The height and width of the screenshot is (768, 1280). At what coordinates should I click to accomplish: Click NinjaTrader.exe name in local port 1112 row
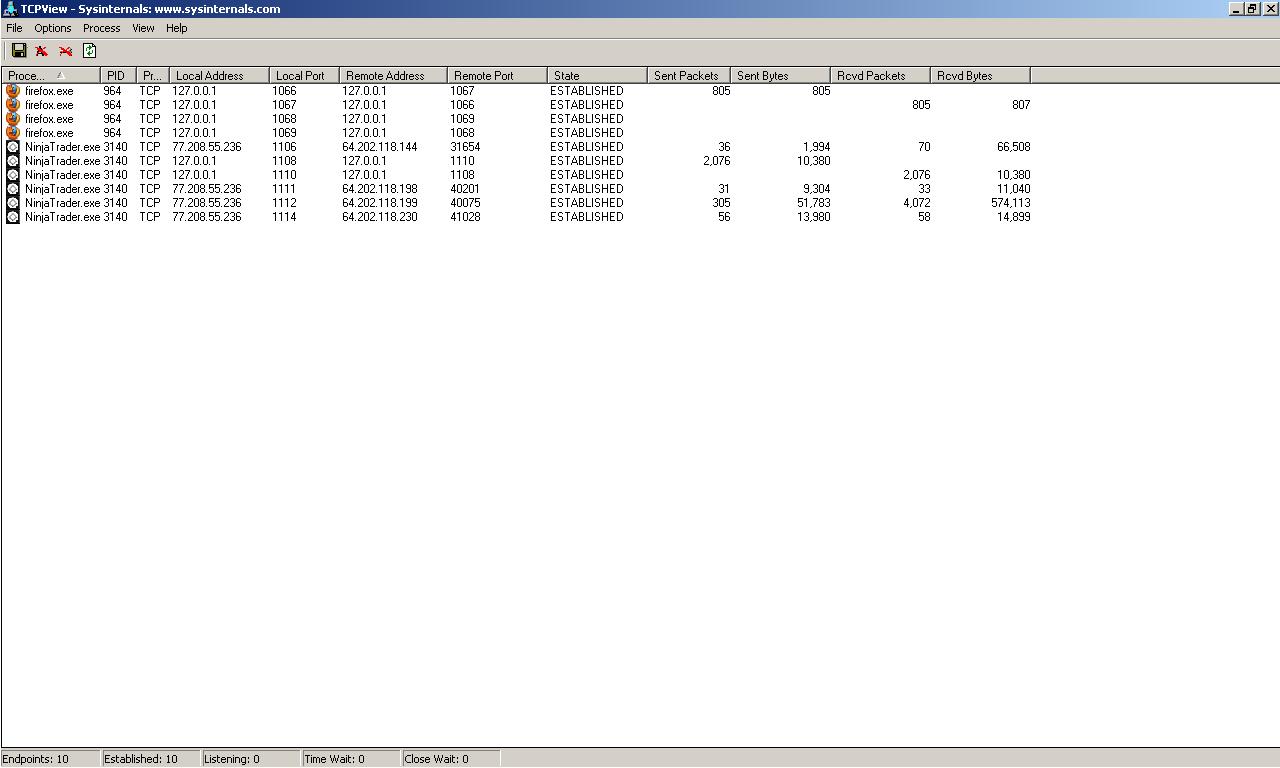click(63, 203)
